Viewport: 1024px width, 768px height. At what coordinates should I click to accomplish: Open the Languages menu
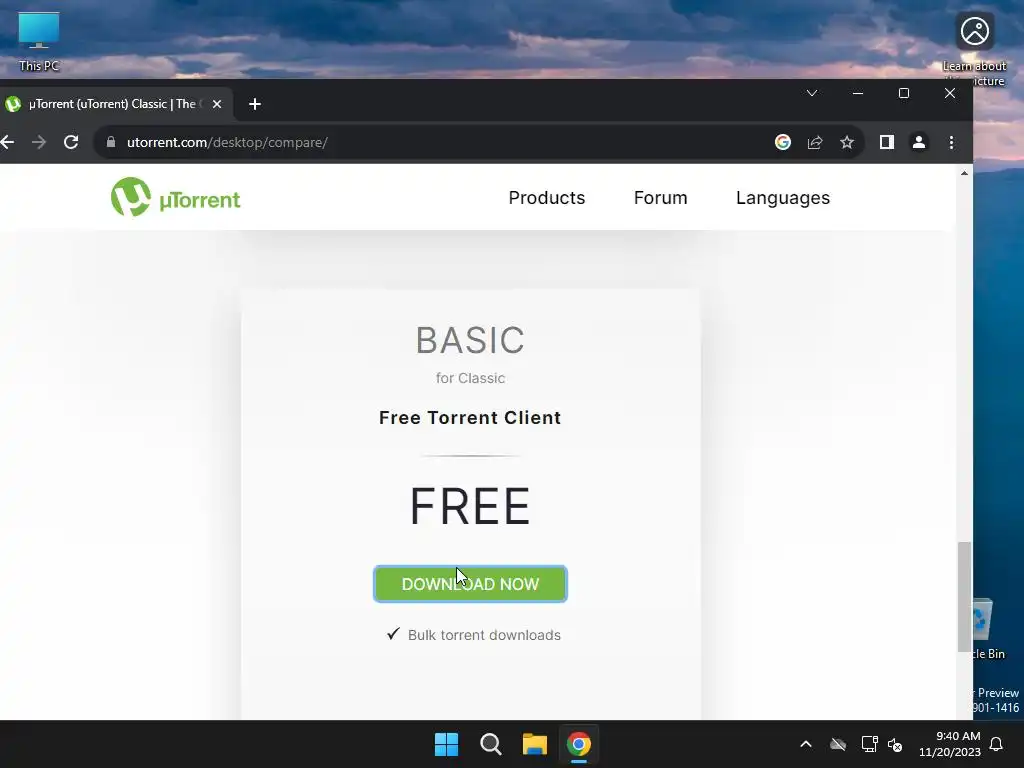tap(782, 198)
